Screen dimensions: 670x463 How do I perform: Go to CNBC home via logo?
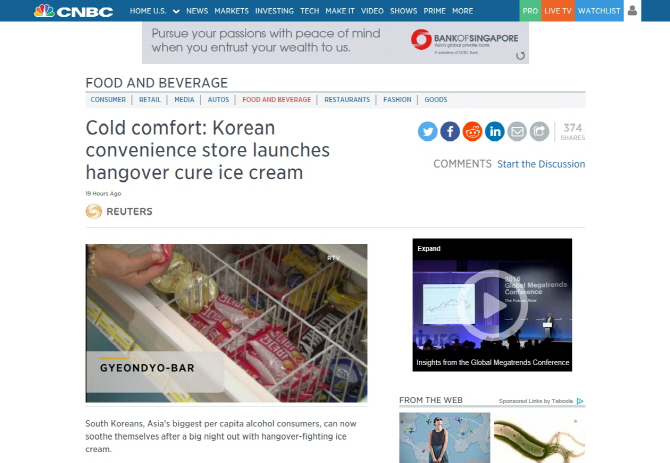[73, 11]
